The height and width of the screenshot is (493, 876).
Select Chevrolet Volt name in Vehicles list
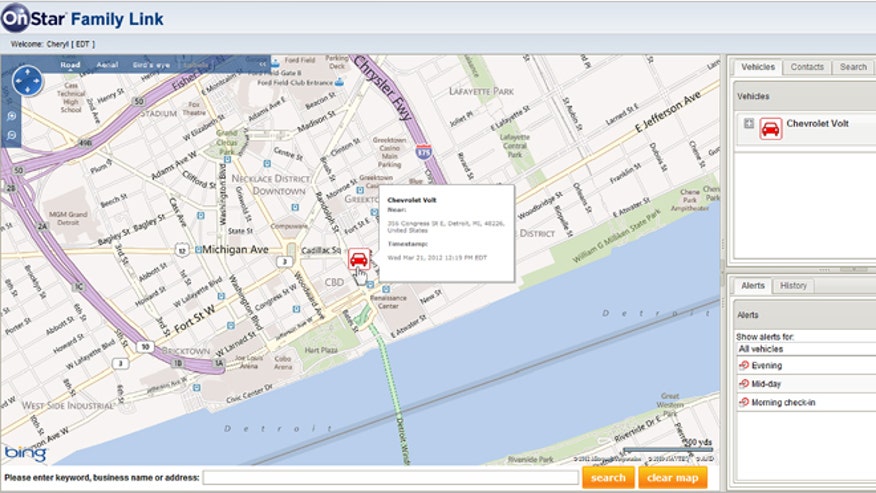tap(817, 124)
